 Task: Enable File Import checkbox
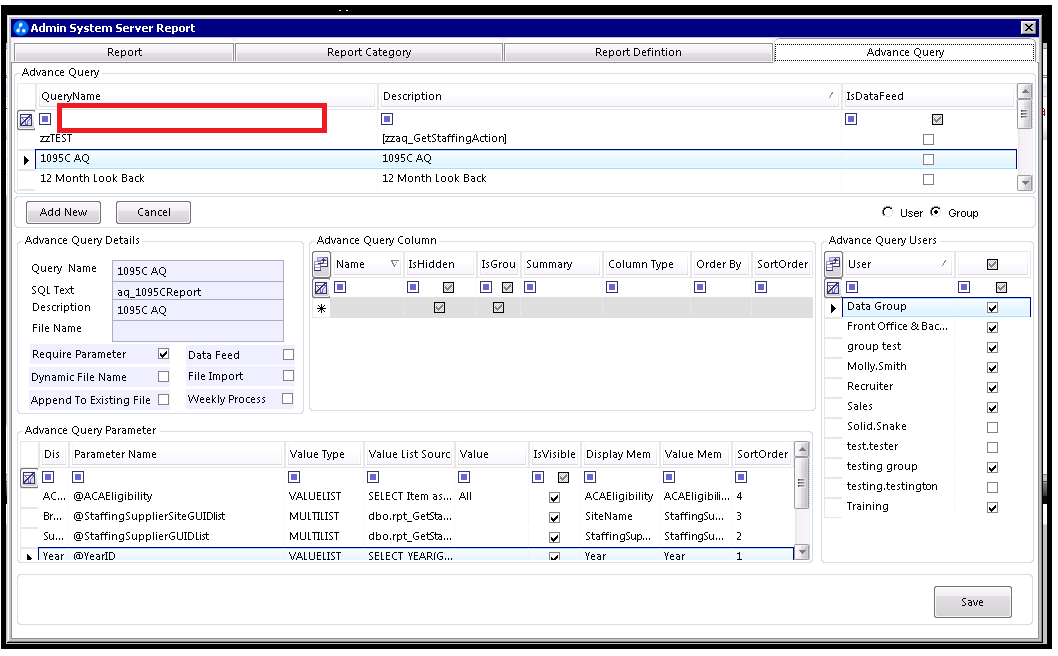pos(289,375)
